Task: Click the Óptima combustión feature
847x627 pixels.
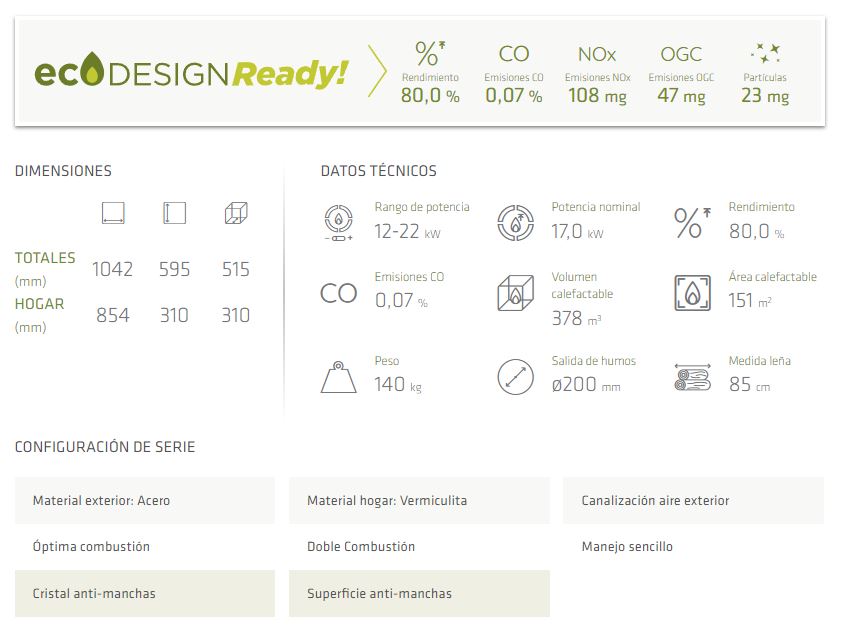Action: click(91, 547)
